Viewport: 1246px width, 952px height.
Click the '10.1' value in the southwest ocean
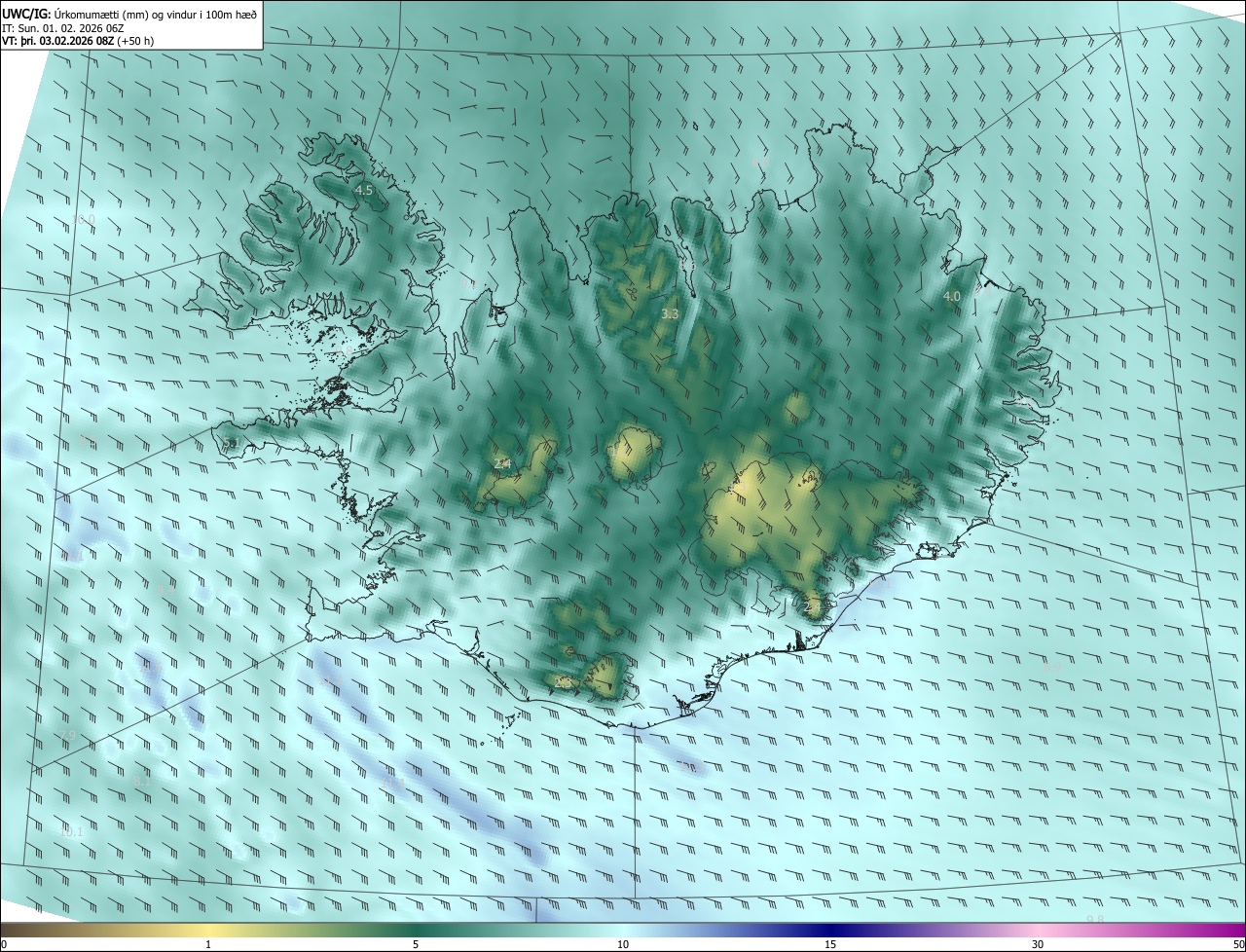click(71, 832)
